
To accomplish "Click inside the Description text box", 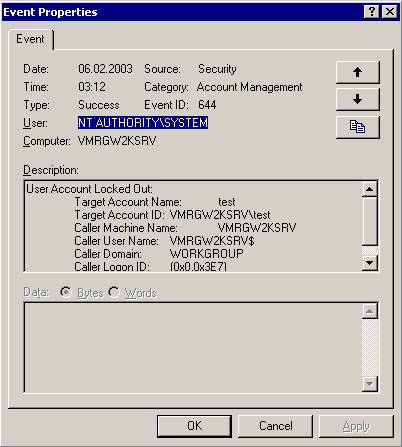I will tap(193, 226).
